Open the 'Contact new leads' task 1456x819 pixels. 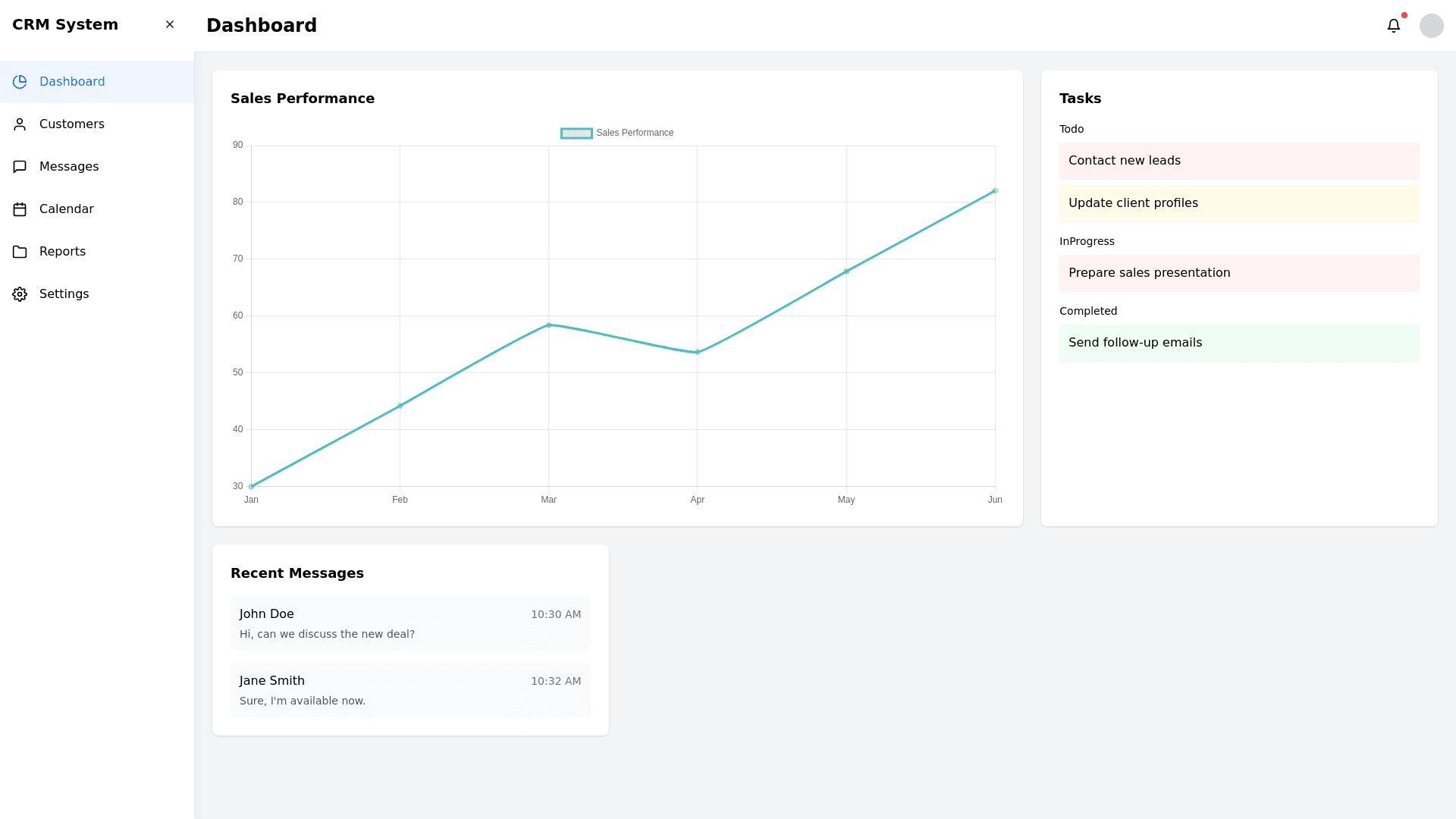pyautogui.click(x=1238, y=161)
